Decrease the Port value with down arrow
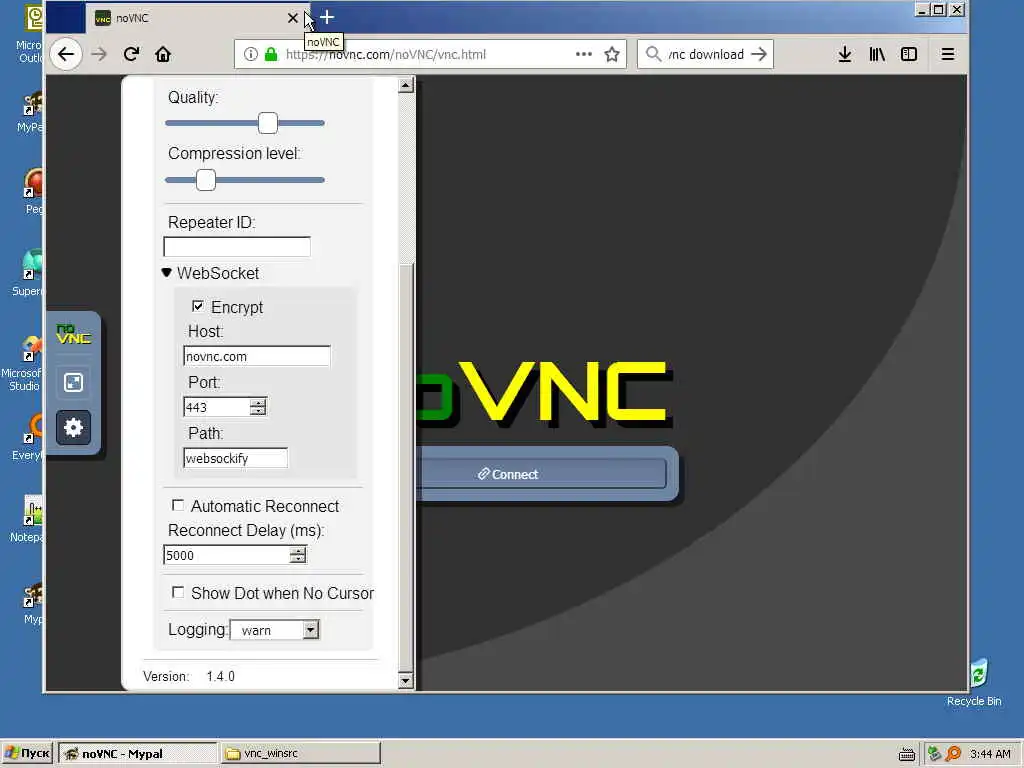 (258, 411)
